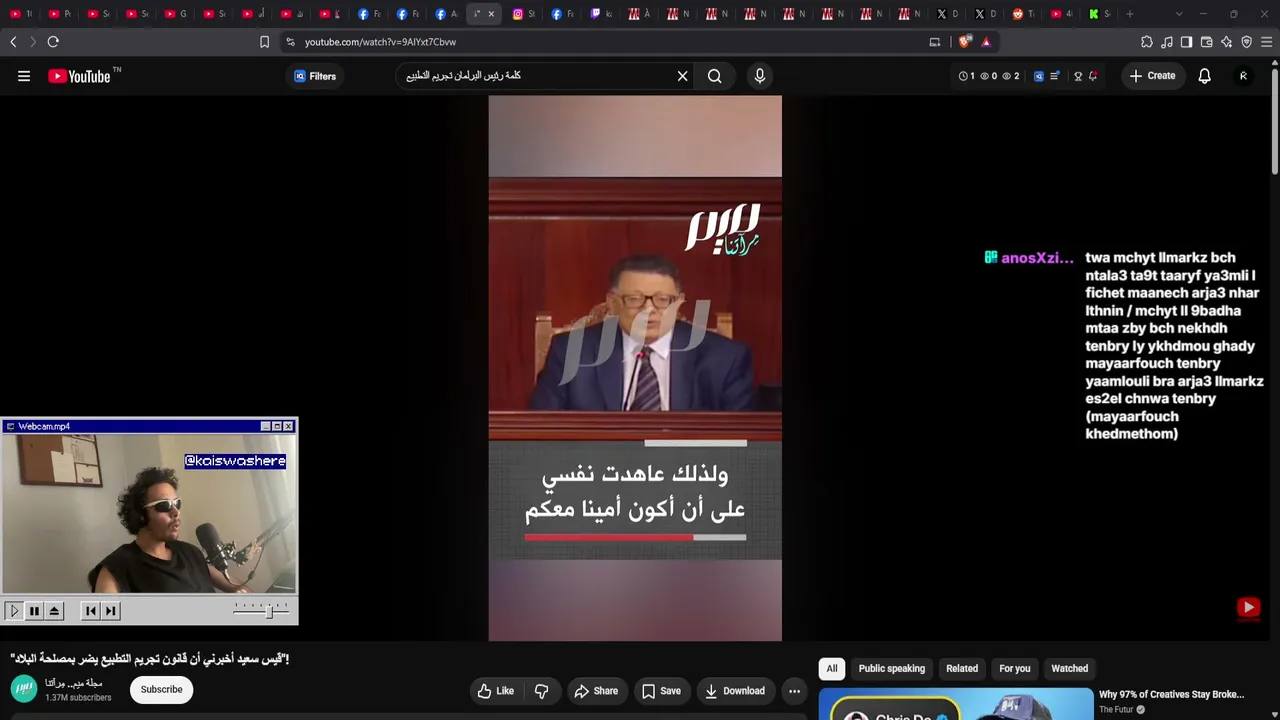Download the video
The height and width of the screenshot is (720, 1280).
point(735,691)
